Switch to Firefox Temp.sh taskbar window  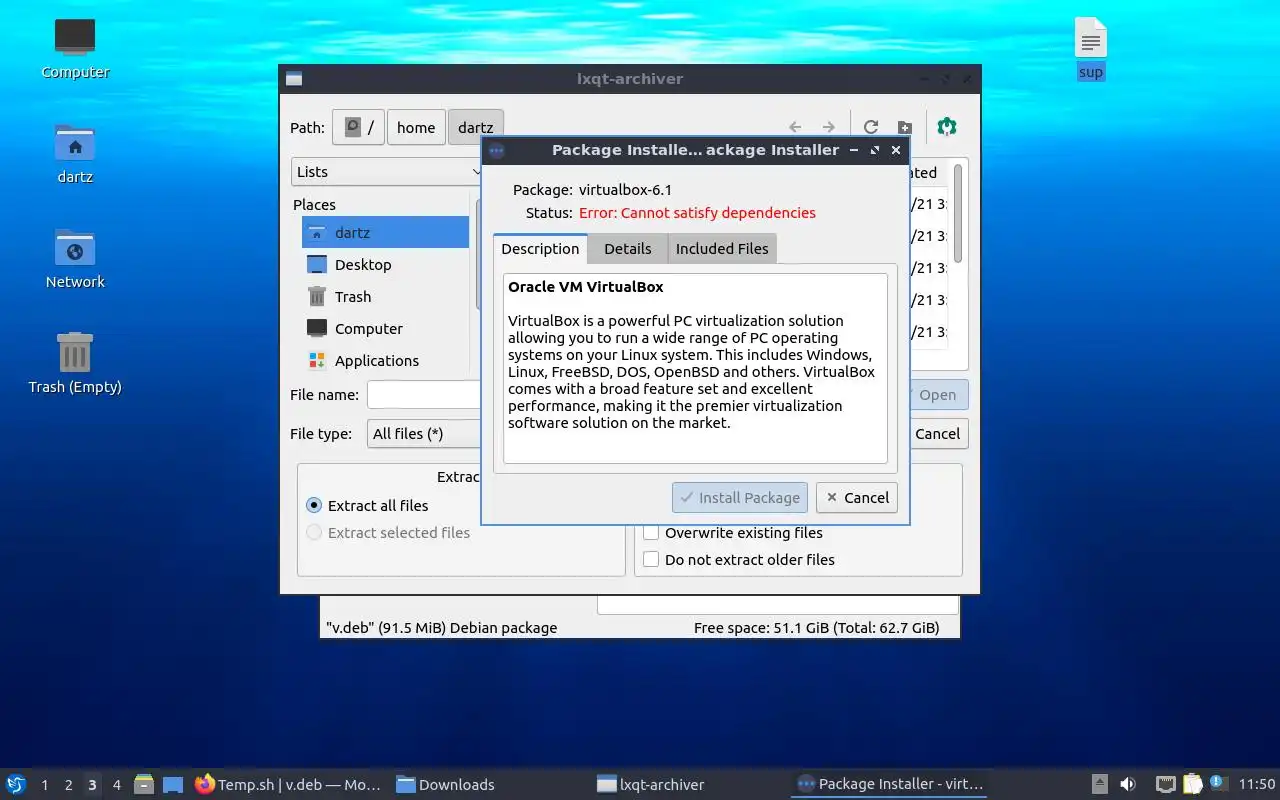point(288,784)
